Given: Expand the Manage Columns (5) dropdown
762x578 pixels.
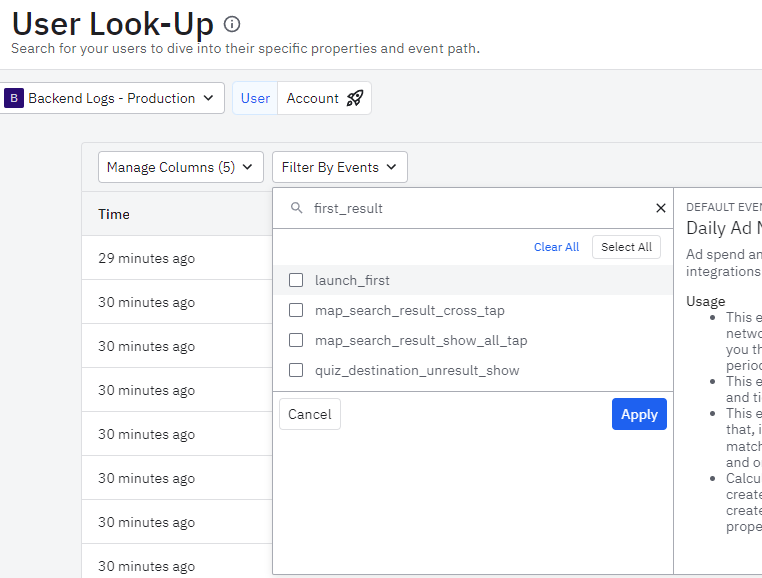Looking at the screenshot, I should (180, 167).
